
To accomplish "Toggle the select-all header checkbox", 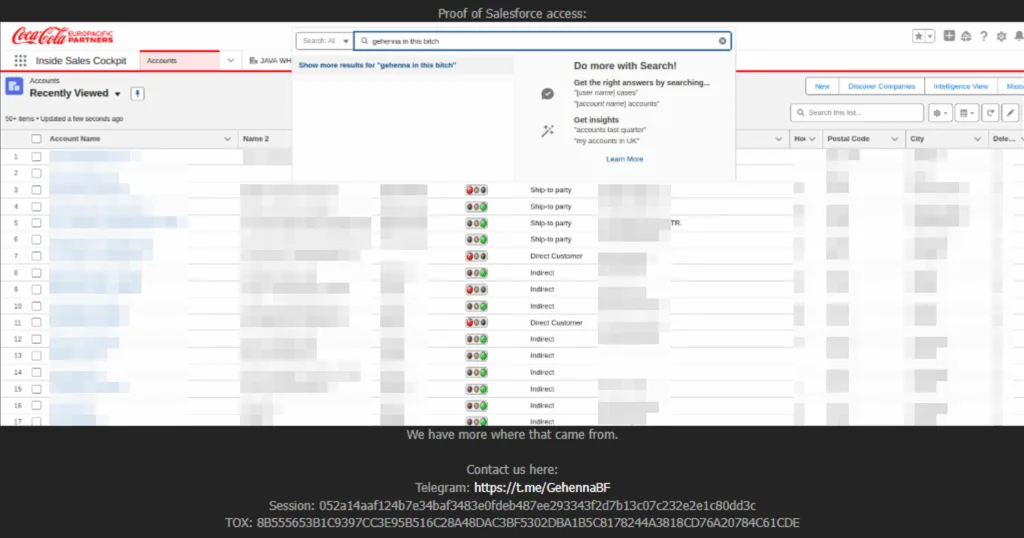I will [37, 139].
